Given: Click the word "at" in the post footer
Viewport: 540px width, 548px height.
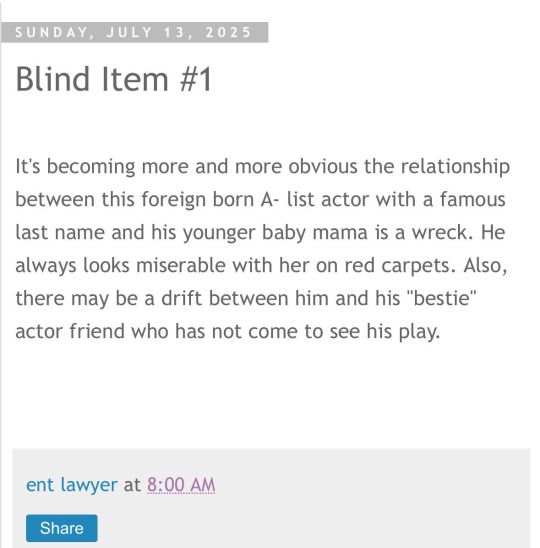Looking at the screenshot, I should tap(132, 485).
